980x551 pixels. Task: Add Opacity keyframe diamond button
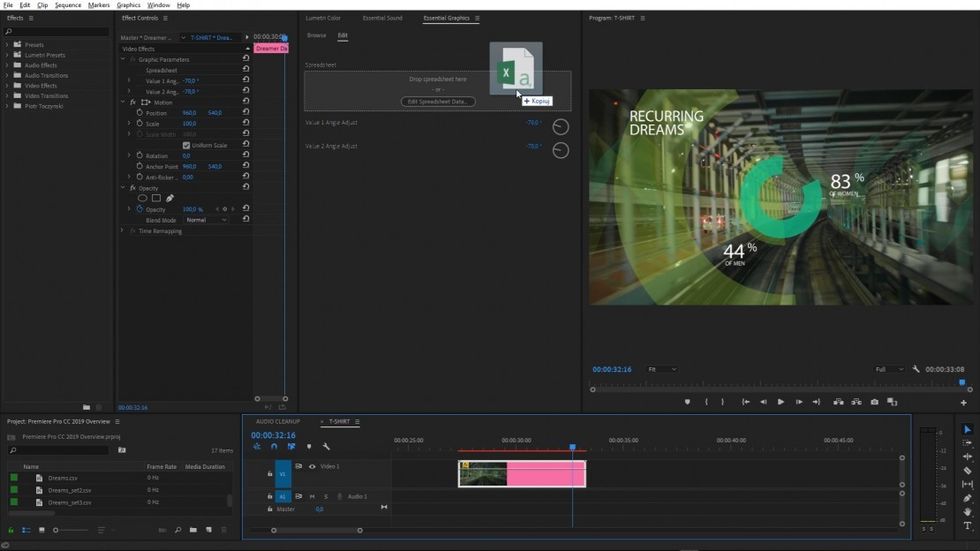pos(225,209)
